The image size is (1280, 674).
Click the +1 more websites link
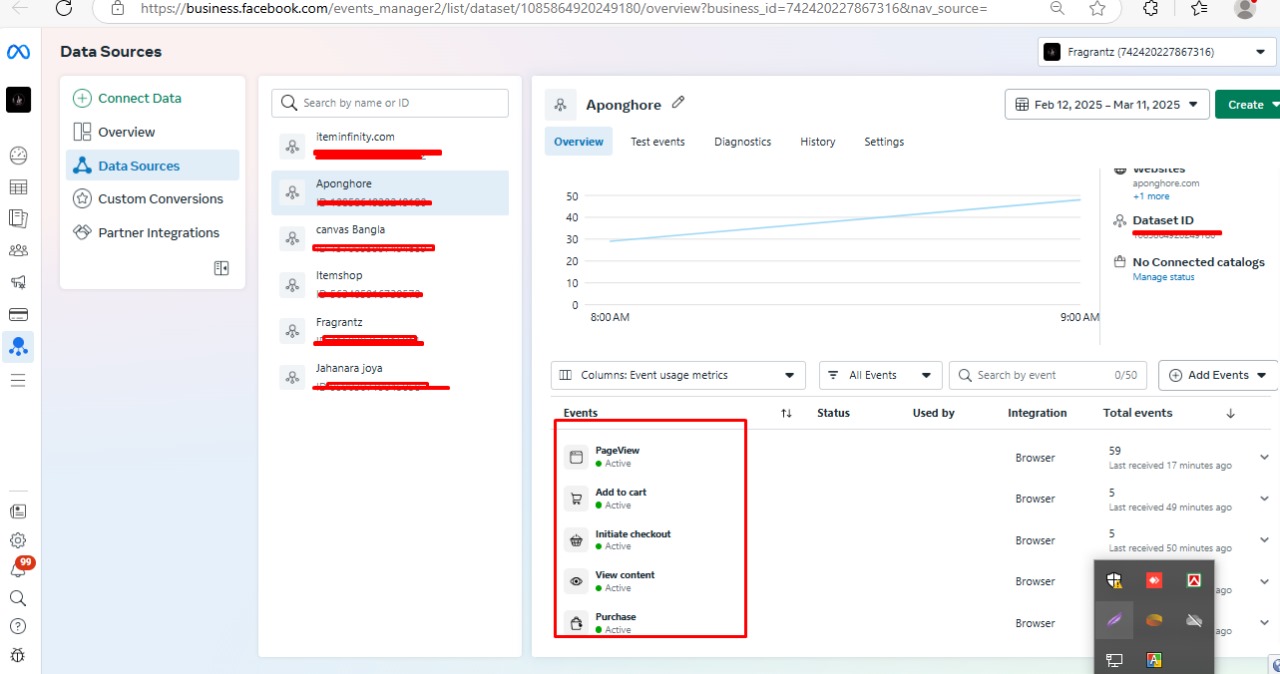[1151, 196]
